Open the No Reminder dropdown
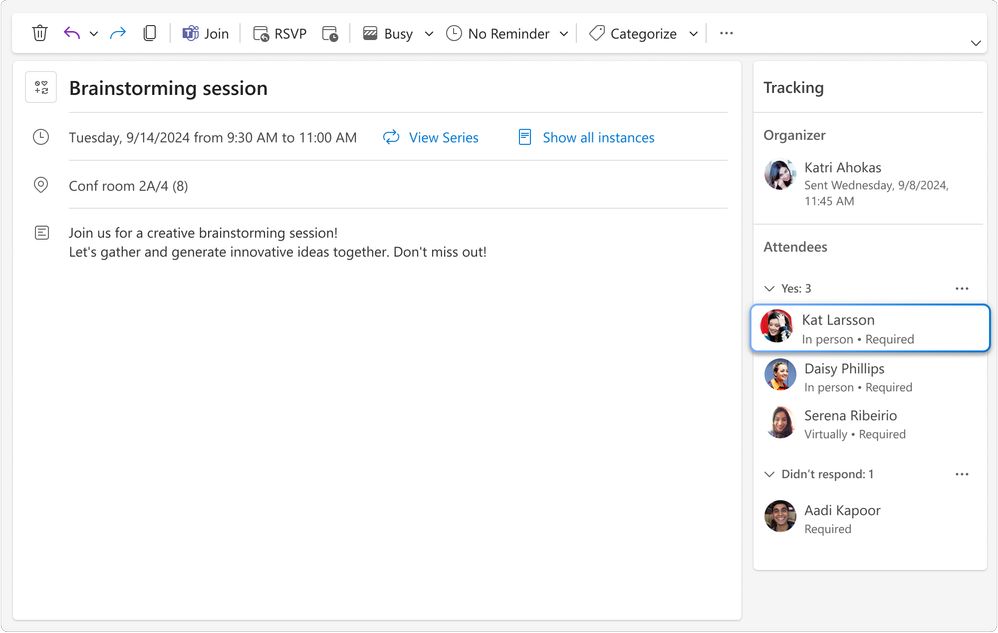The image size is (998, 633). [566, 33]
